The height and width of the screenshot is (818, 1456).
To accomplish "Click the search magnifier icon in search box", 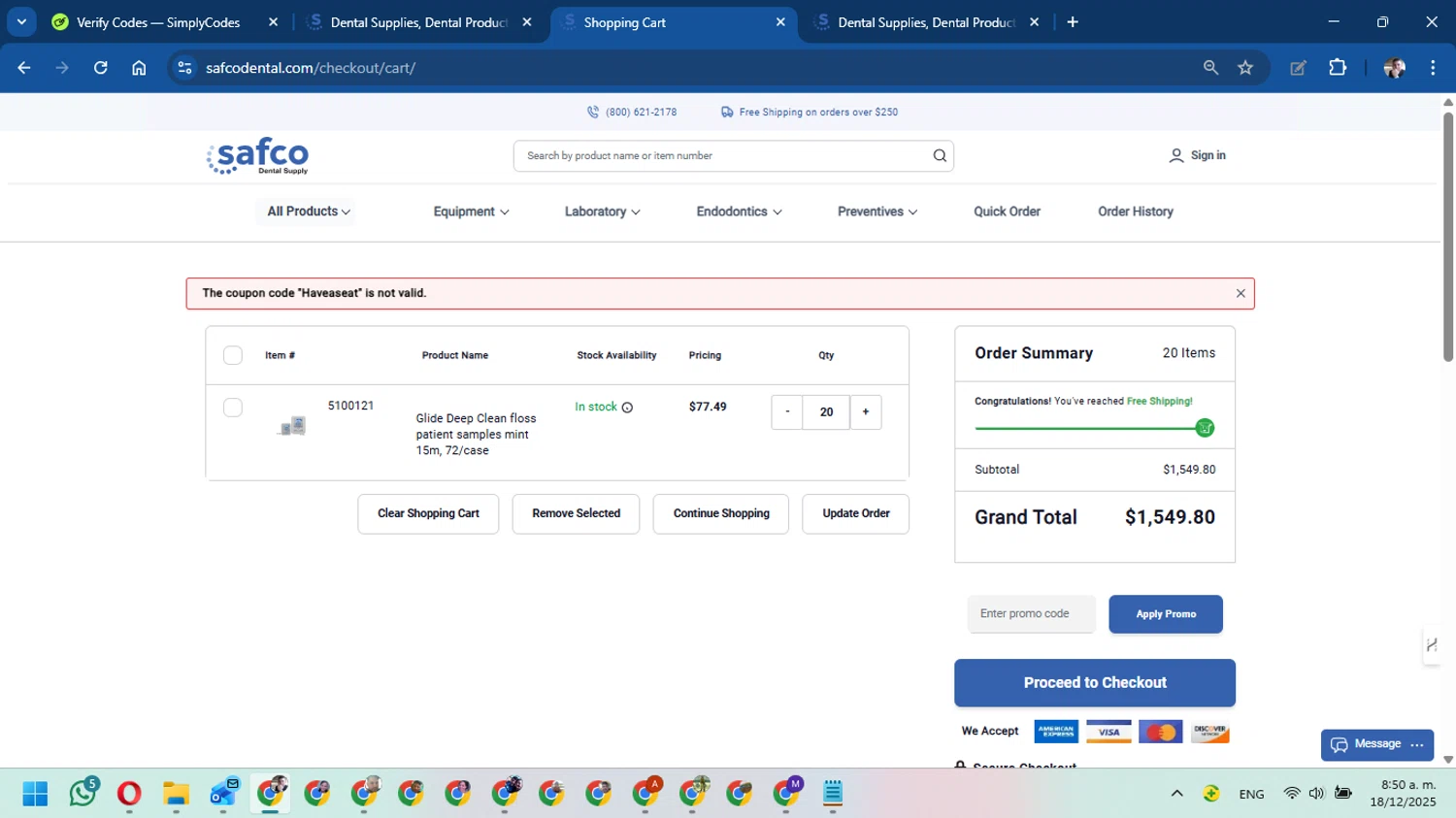I will click(940, 155).
